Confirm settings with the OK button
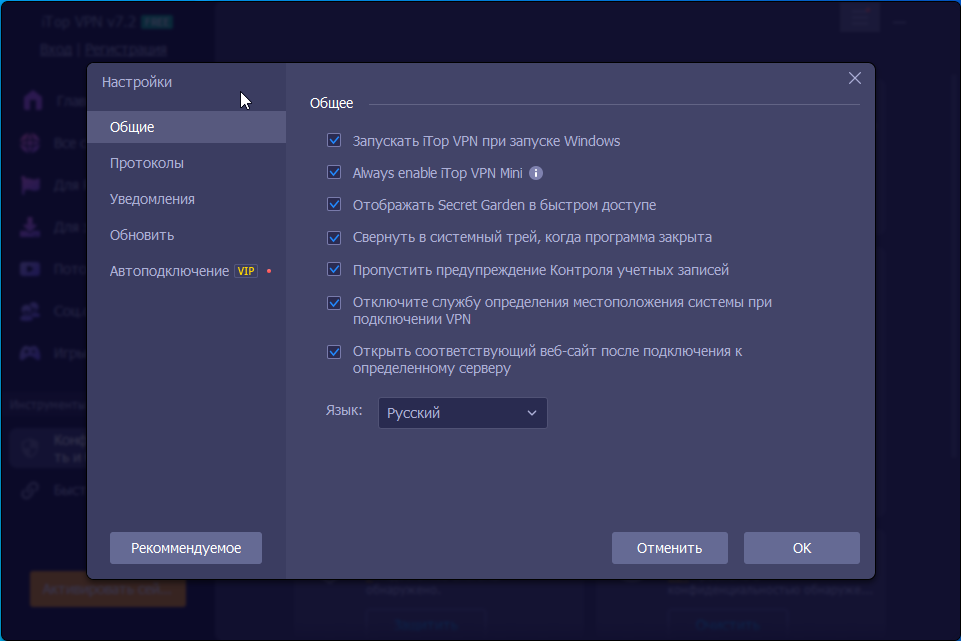Screen dimensions: 961x641 pos(801,548)
